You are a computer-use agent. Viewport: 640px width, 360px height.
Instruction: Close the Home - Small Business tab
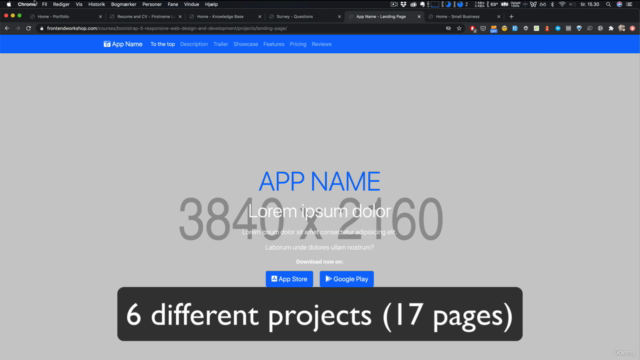coord(498,16)
